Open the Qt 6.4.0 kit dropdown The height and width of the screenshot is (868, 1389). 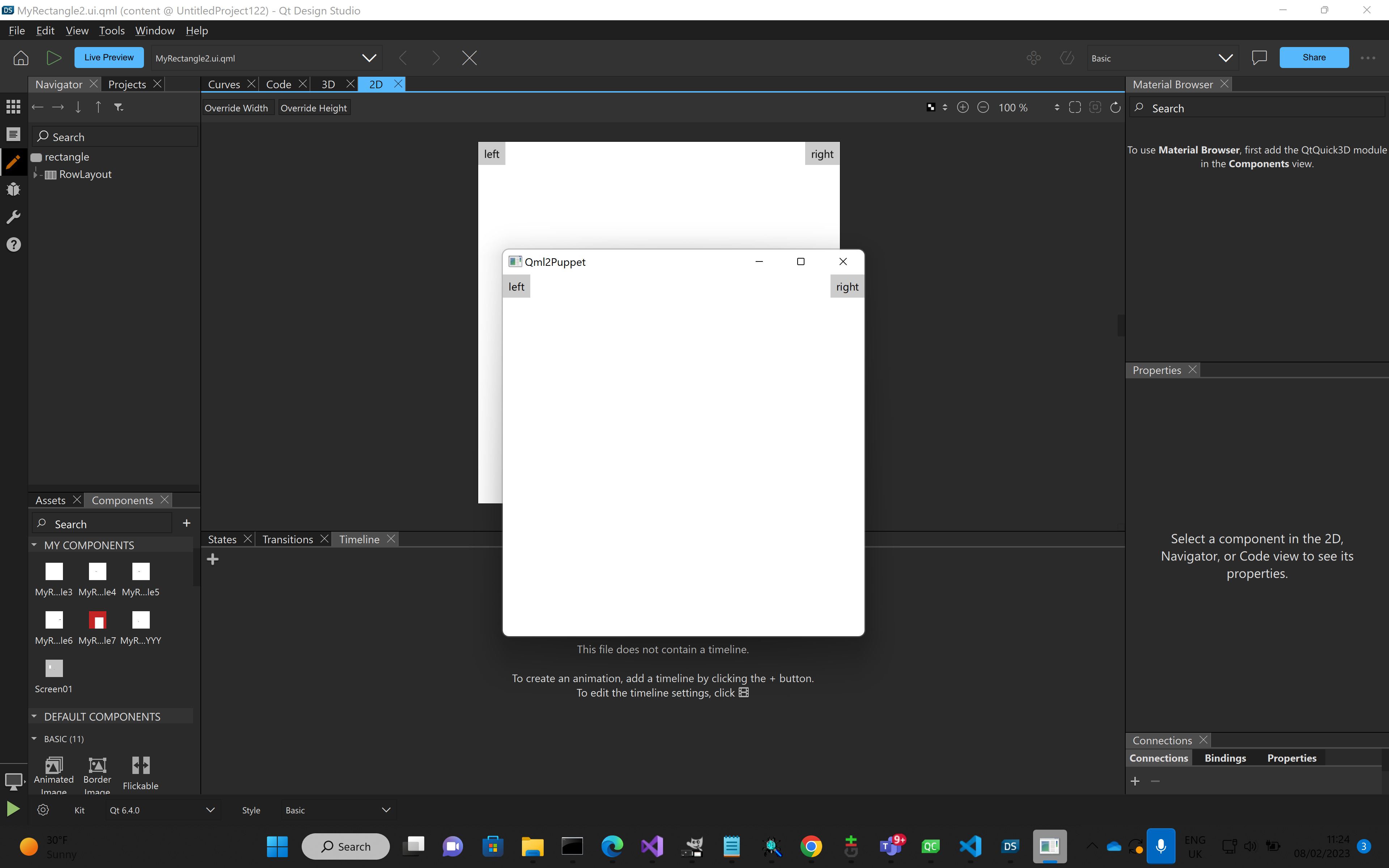[210, 810]
